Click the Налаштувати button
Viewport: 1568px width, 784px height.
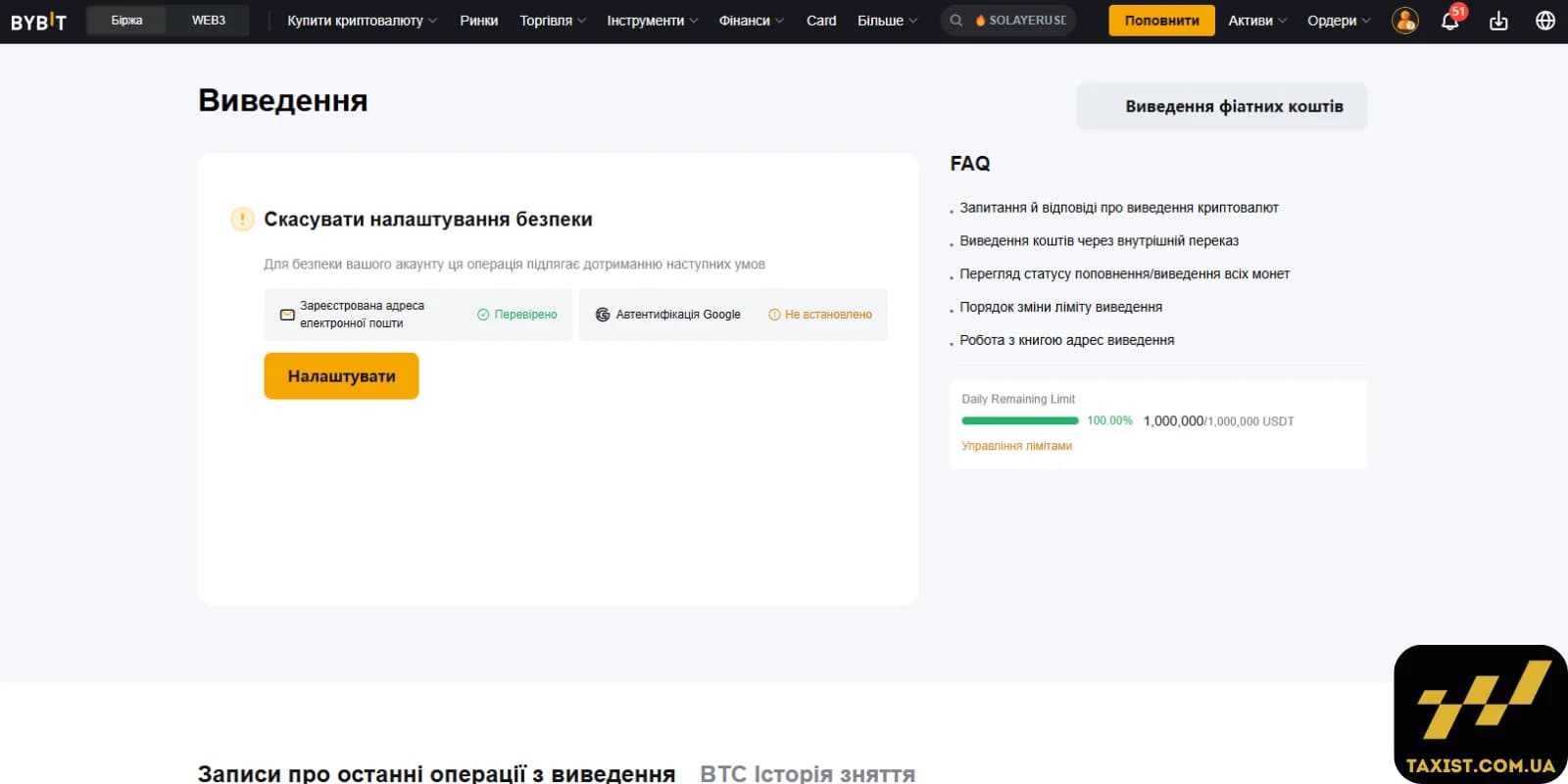341,376
